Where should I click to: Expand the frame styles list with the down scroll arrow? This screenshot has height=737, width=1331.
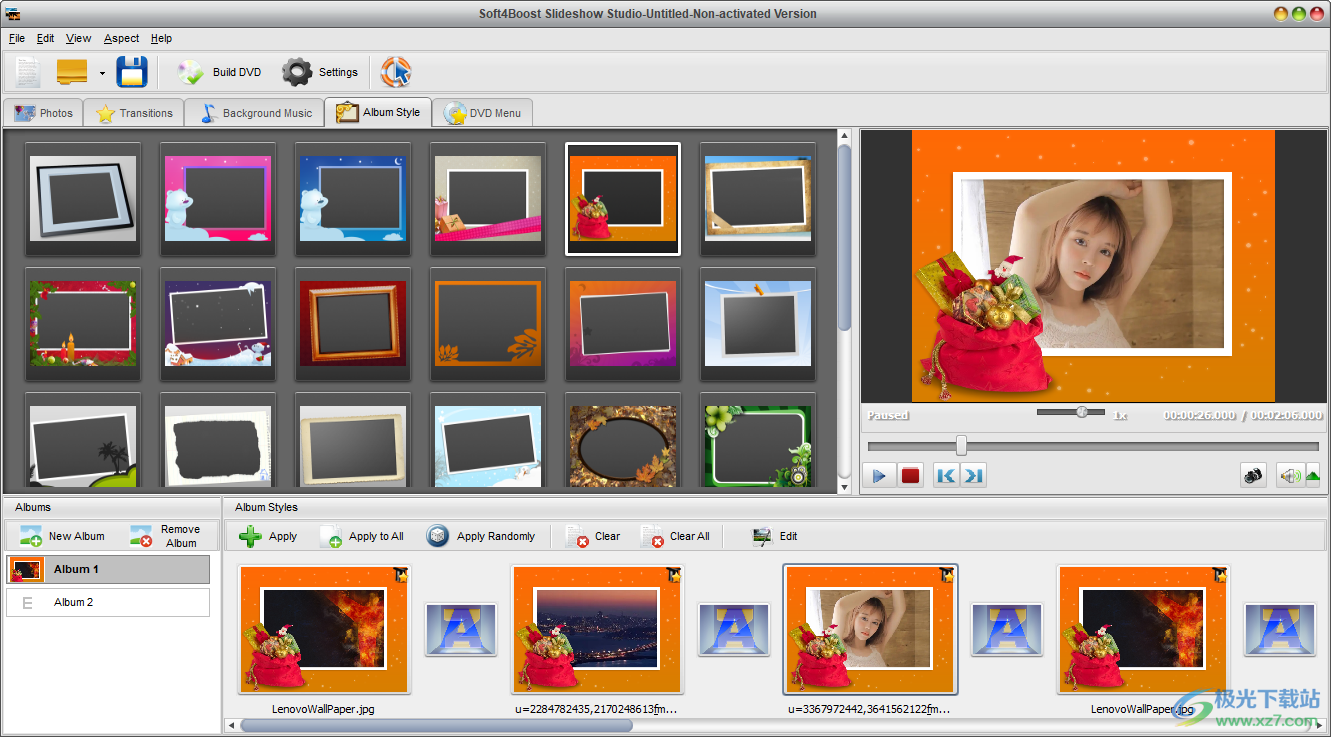pyautogui.click(x=846, y=489)
